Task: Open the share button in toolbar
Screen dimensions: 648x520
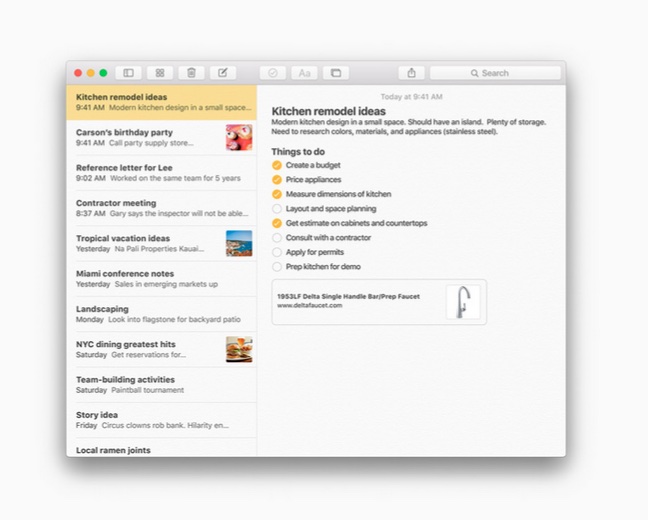Action: click(412, 73)
